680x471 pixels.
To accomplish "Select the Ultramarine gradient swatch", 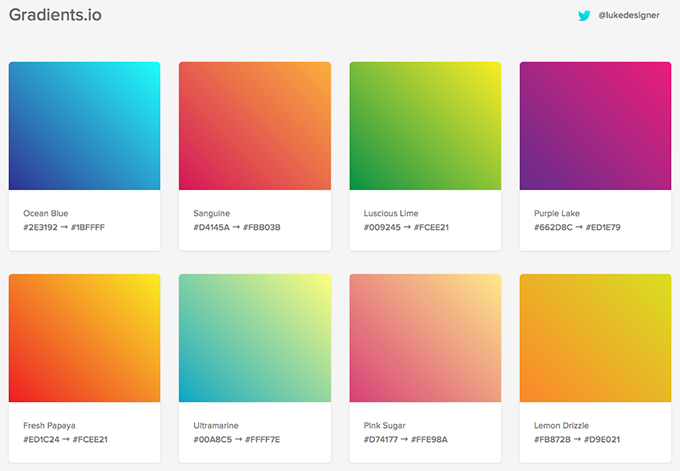I will point(255,338).
